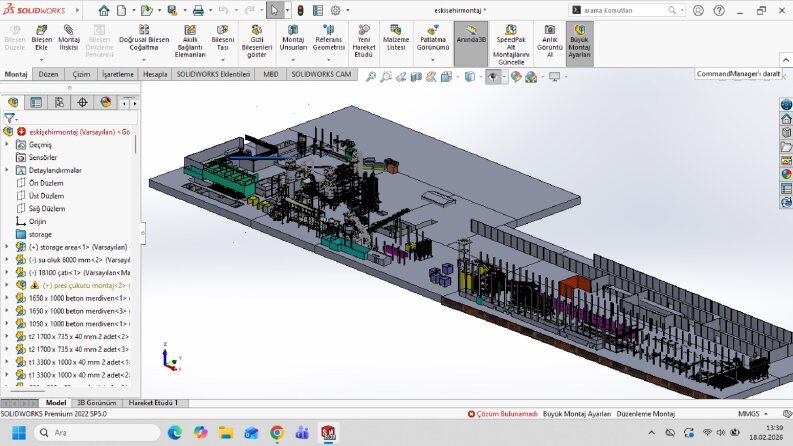Click the Save icon in the top toolbar
793x446 pixels.
coord(172,10)
